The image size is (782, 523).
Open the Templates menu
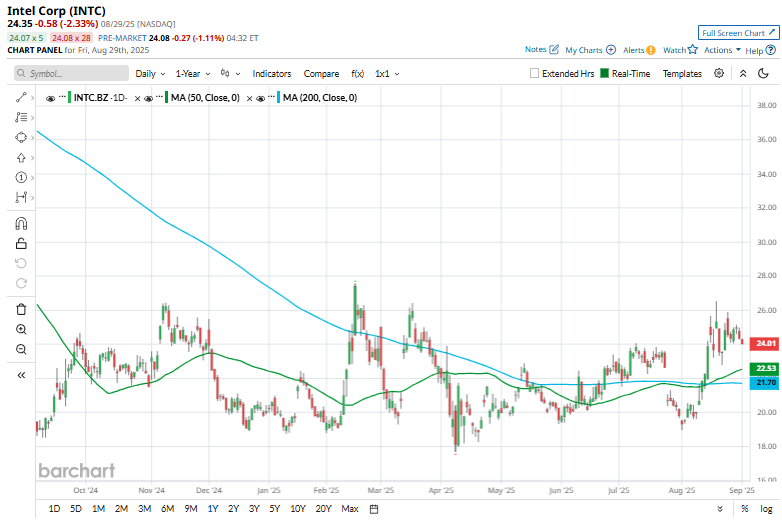tap(682, 73)
